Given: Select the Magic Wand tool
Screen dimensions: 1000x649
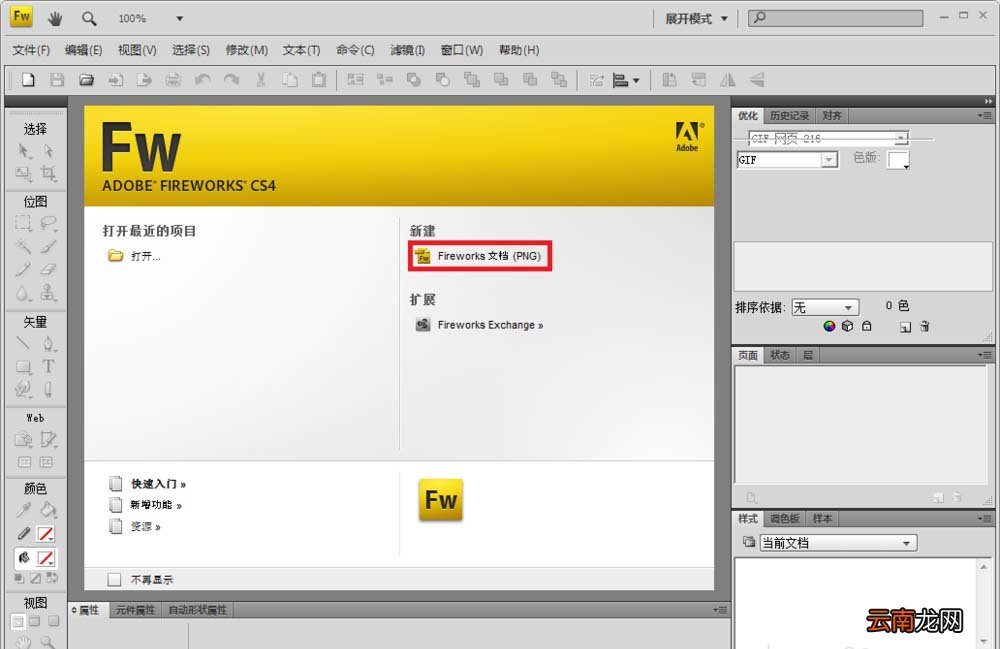Looking at the screenshot, I should tap(23, 246).
